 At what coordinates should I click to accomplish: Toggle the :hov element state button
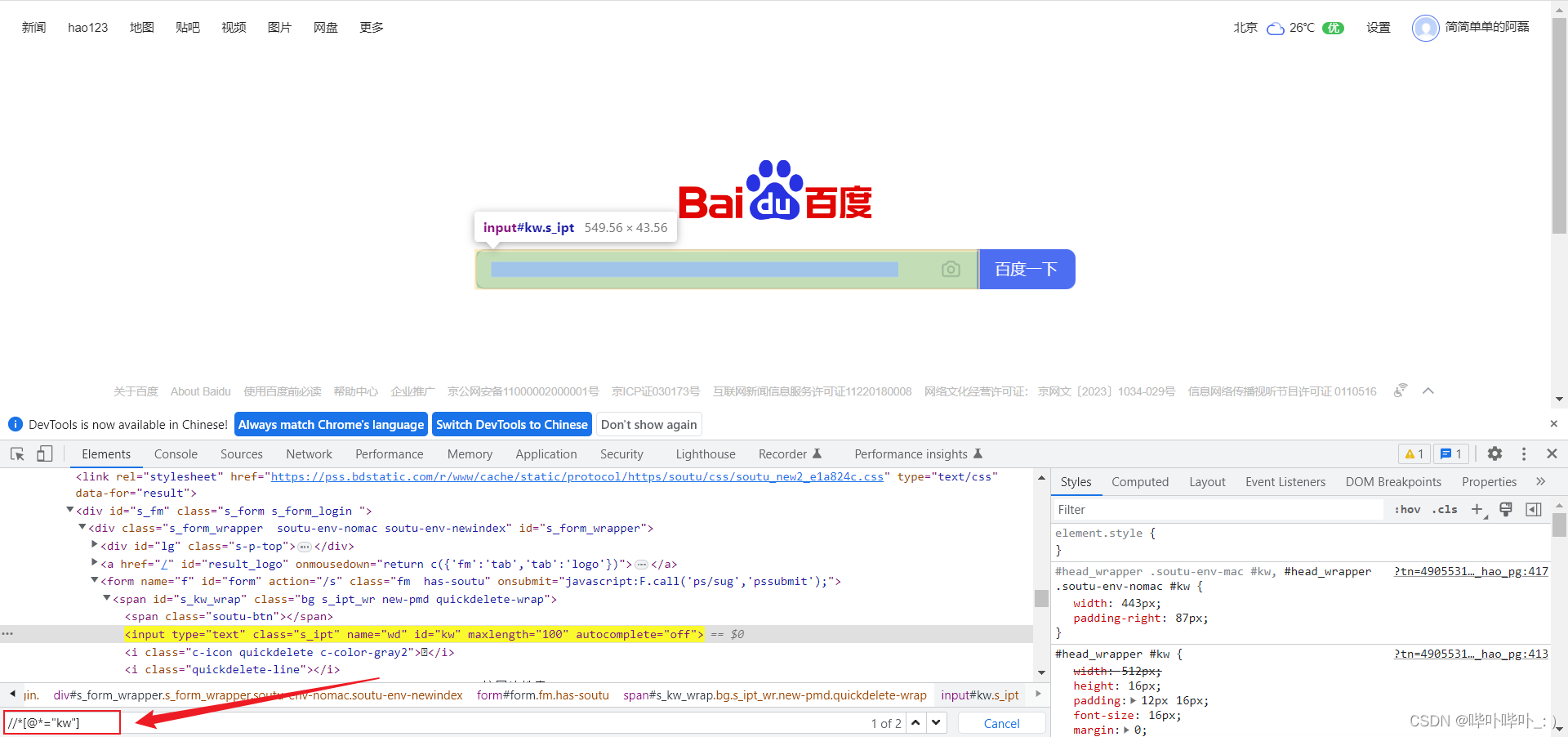tap(1407, 509)
